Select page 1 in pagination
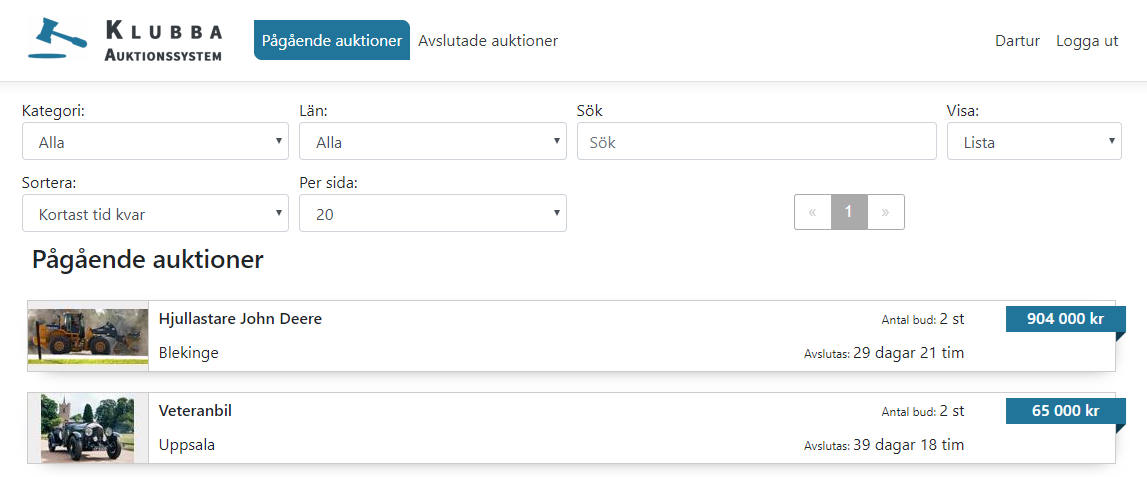The image size is (1147, 477). (x=849, y=212)
